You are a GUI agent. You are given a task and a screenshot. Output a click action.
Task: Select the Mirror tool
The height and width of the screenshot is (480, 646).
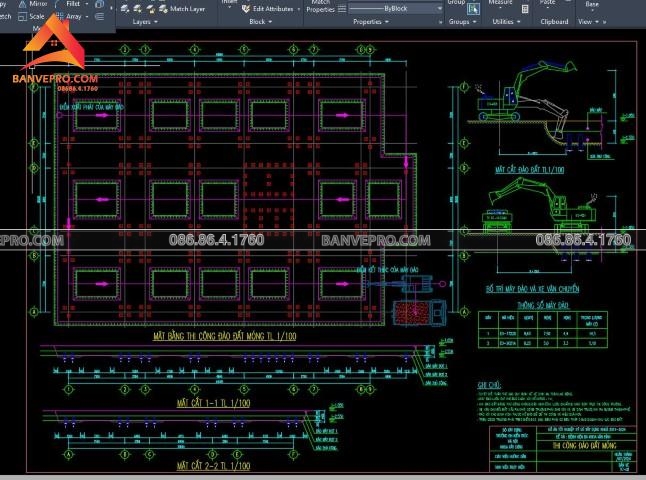(x=34, y=4)
